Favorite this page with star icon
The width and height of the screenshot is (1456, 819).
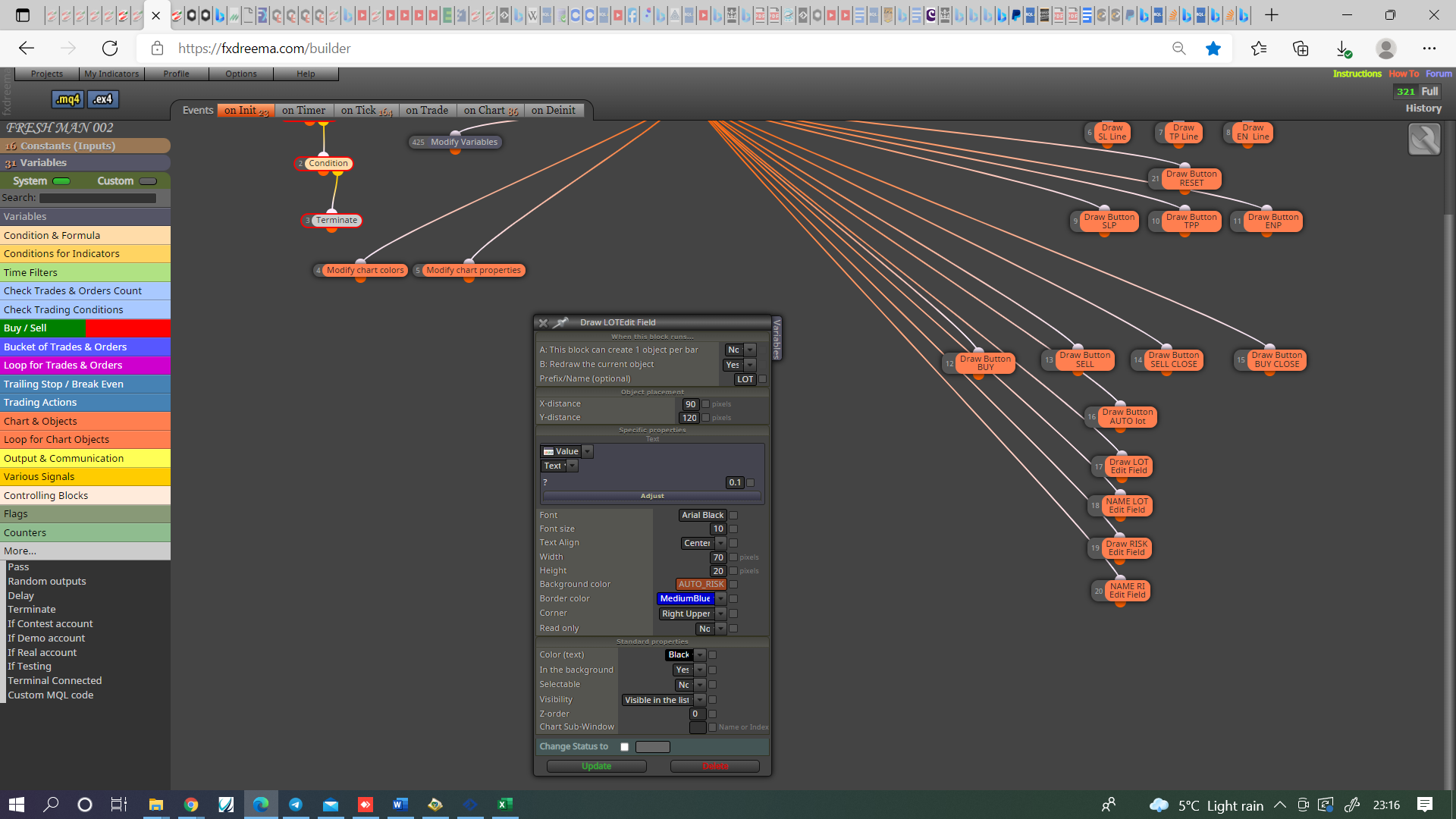tap(1213, 49)
